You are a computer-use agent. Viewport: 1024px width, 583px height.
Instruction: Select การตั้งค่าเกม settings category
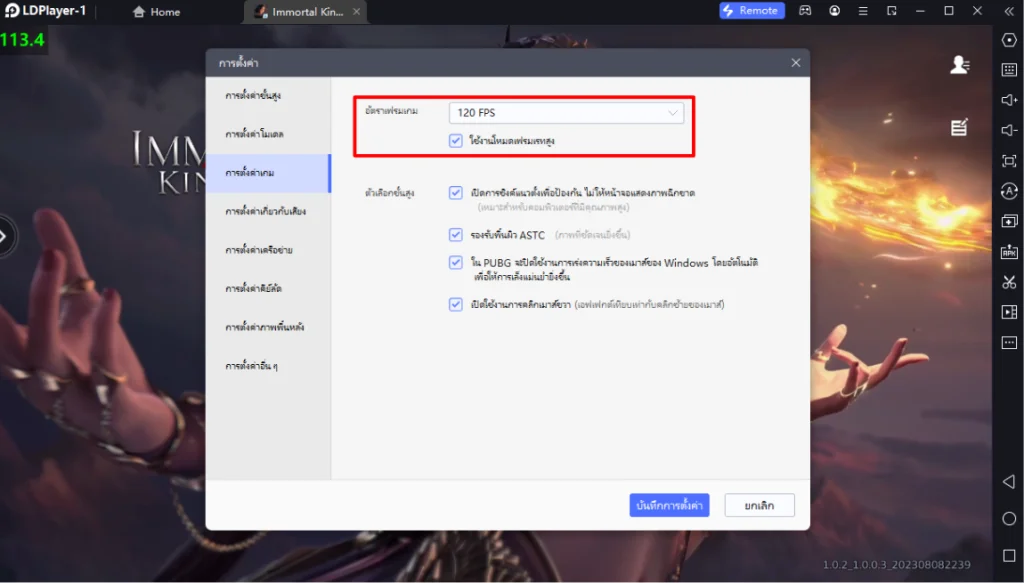268,173
